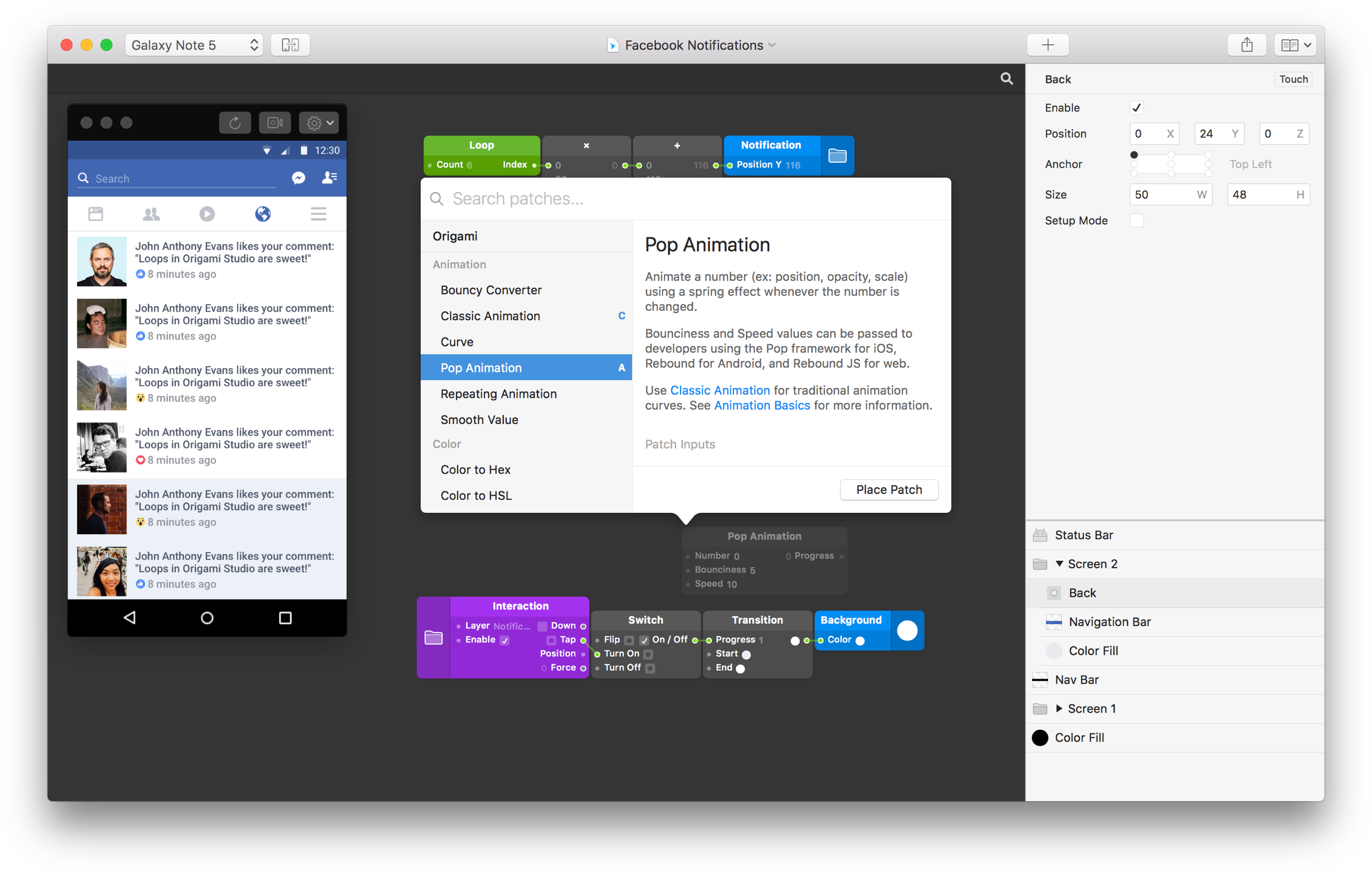This screenshot has height=875, width=1372.
Task: Select Classic Animation in patch list
Action: [x=526, y=316]
